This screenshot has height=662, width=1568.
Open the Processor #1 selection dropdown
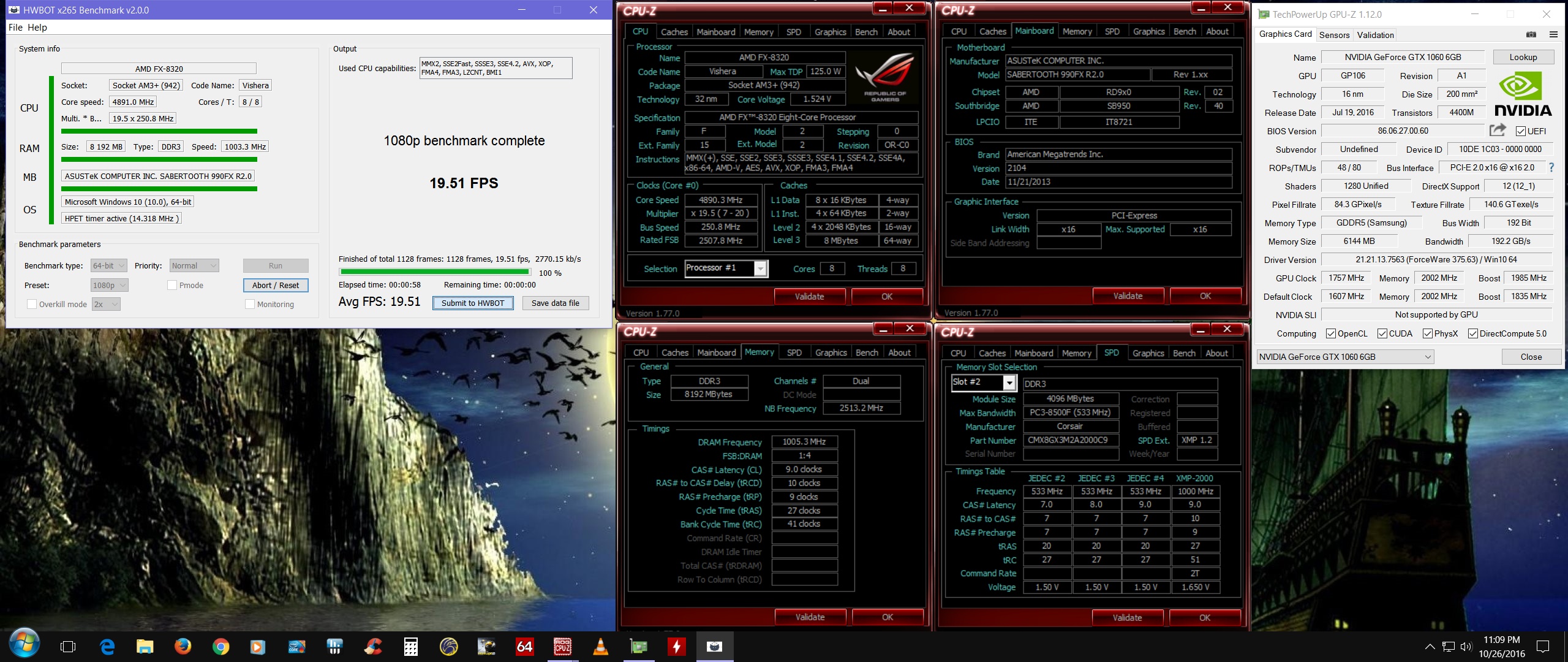tap(726, 268)
